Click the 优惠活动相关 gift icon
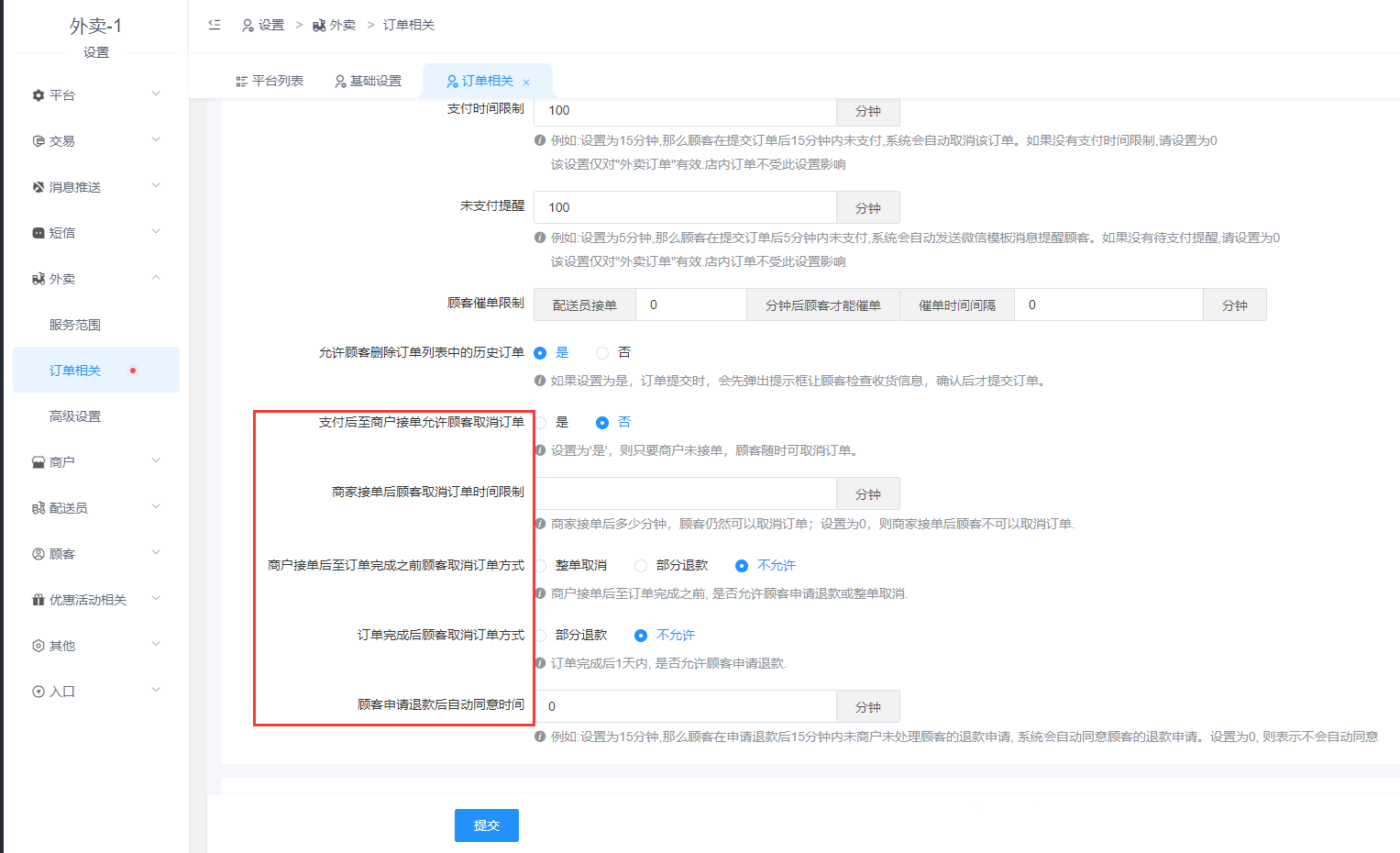This screenshot has height=853, width=1400. [x=39, y=600]
